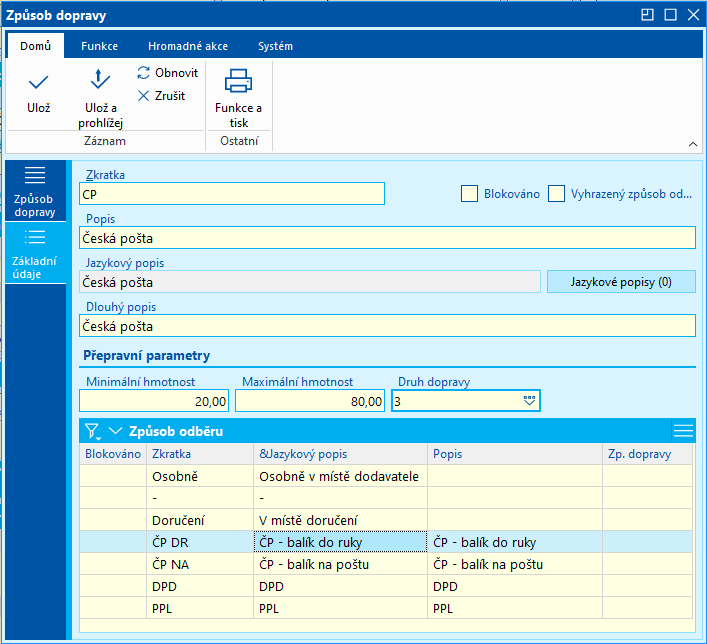Open the filter icon in Způsob odběru
The width and height of the screenshot is (707, 644).
click(92, 431)
